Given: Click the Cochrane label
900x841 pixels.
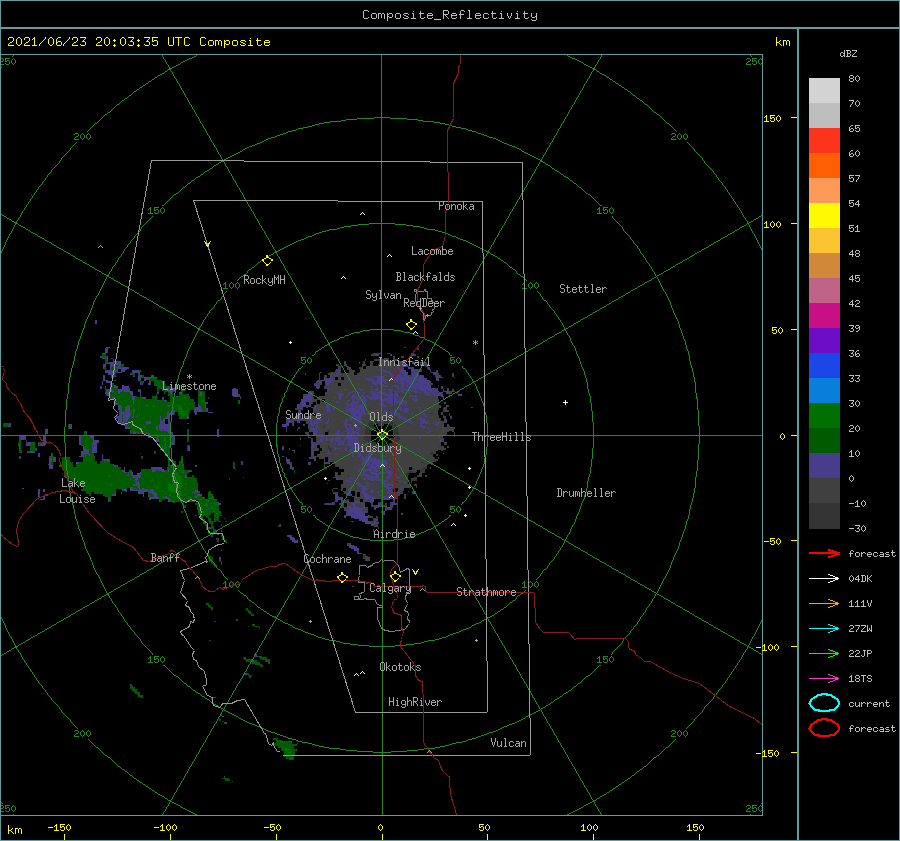Looking at the screenshot, I should [327, 559].
